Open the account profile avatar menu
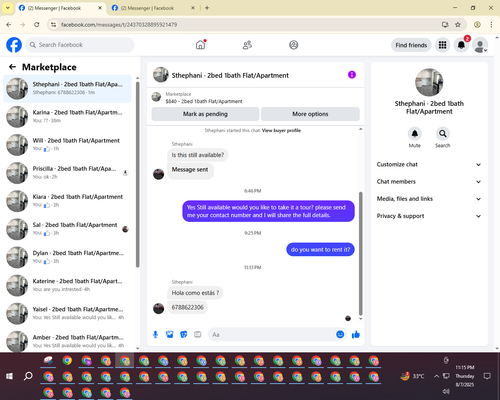500x400 pixels. pos(480,45)
